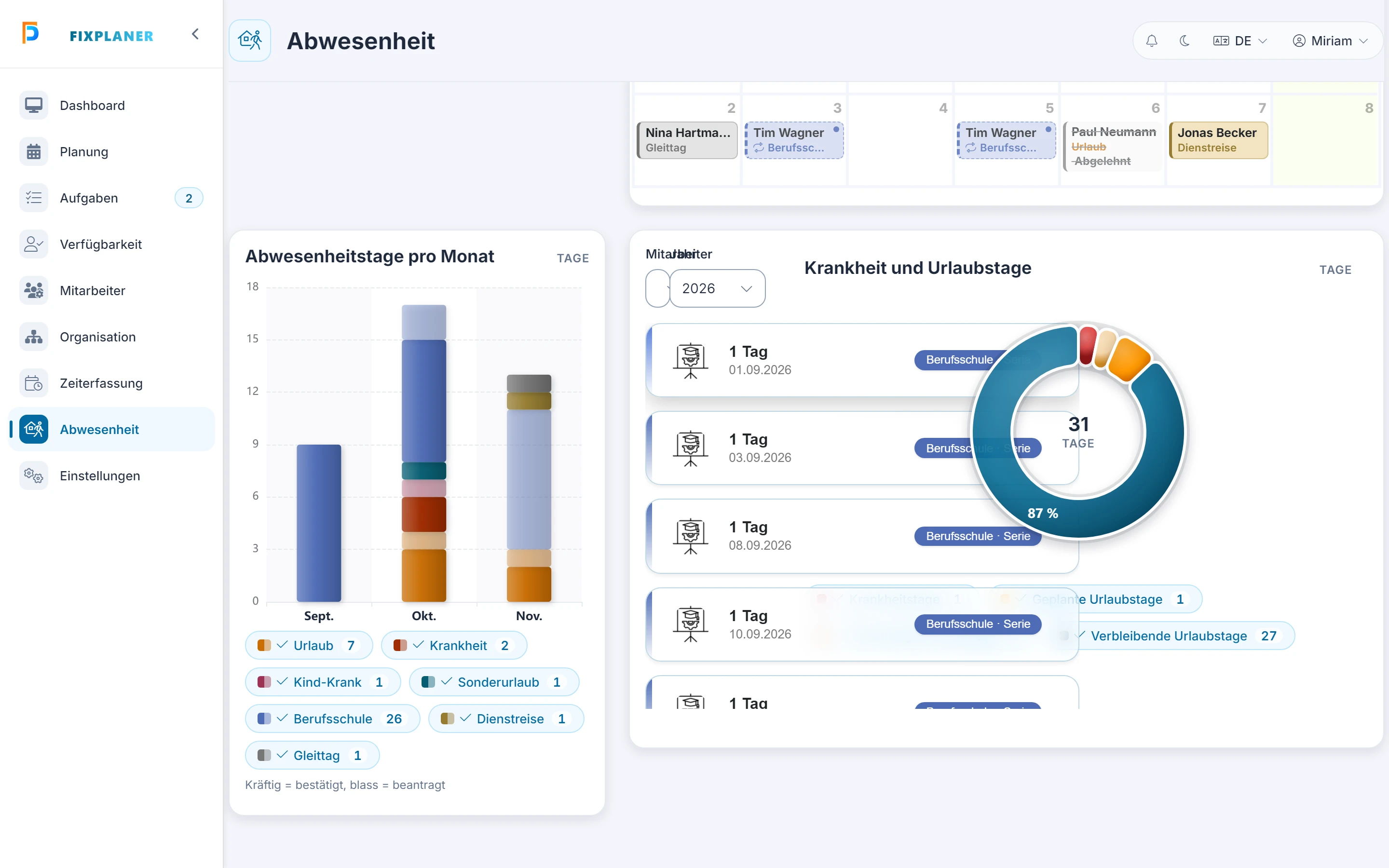
Task: Click the Dashboard monitor icon
Action: (x=33, y=106)
